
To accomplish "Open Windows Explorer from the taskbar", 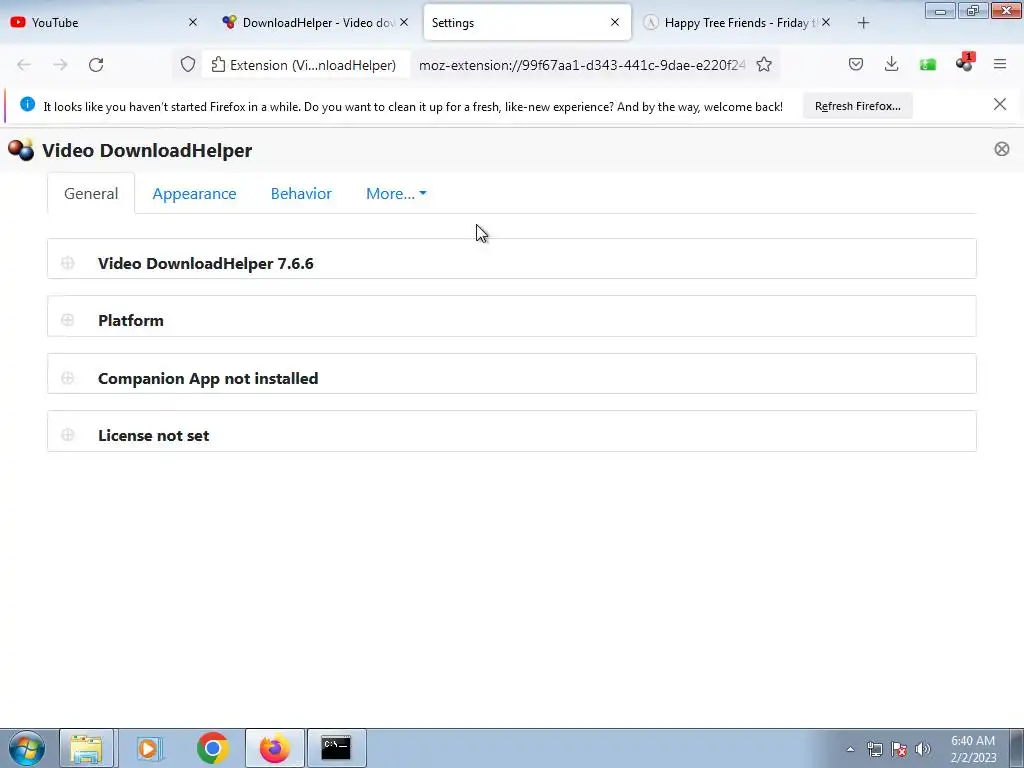I will (x=86, y=748).
